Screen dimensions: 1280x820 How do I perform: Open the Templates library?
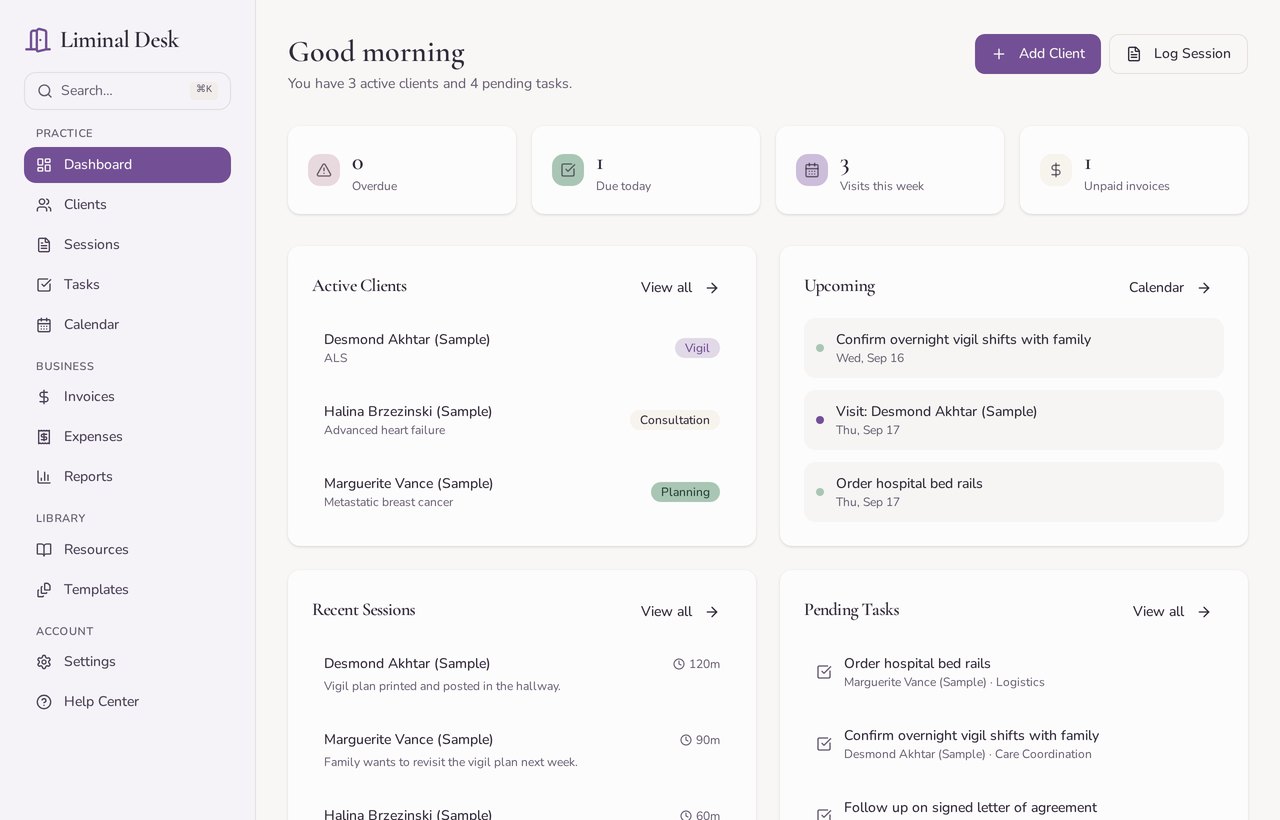[x=127, y=590]
